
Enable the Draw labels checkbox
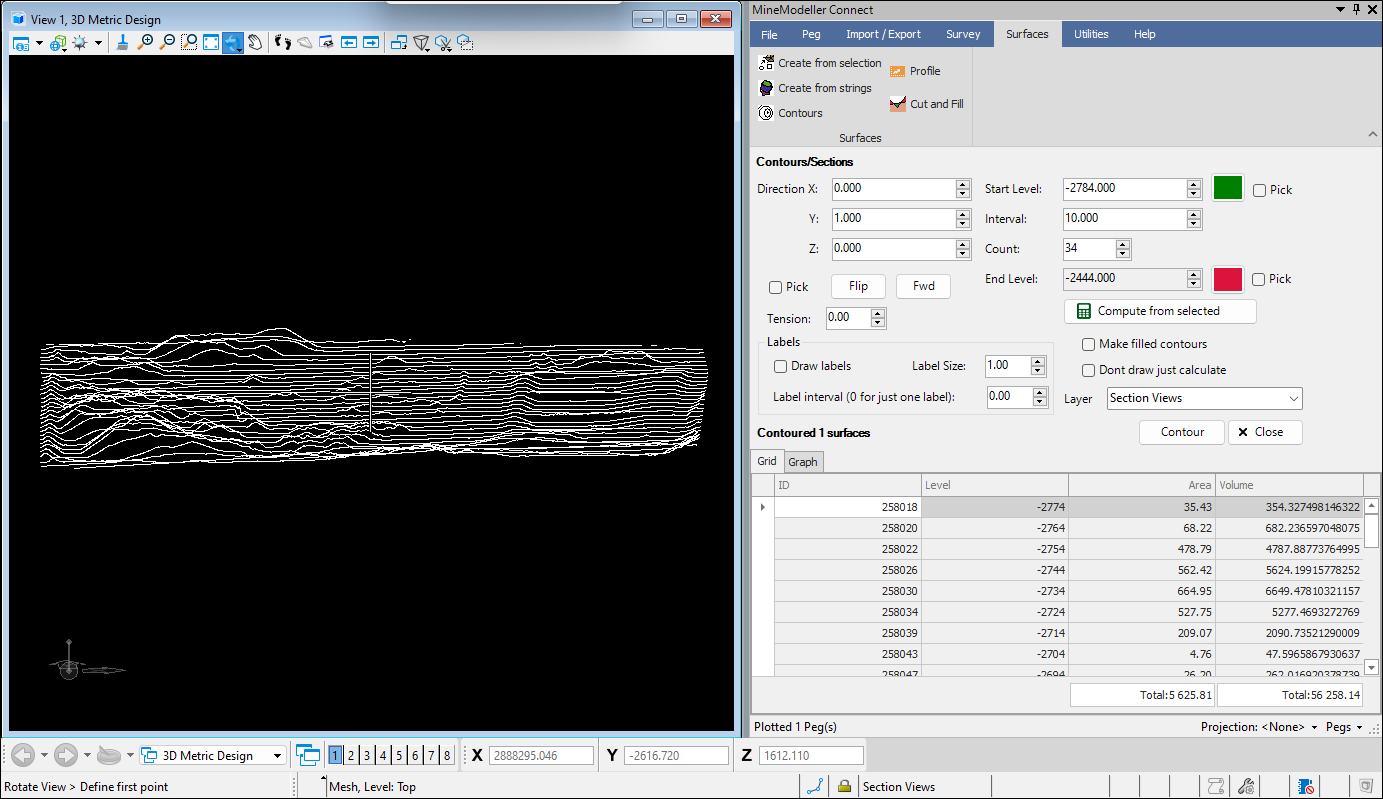click(x=781, y=366)
